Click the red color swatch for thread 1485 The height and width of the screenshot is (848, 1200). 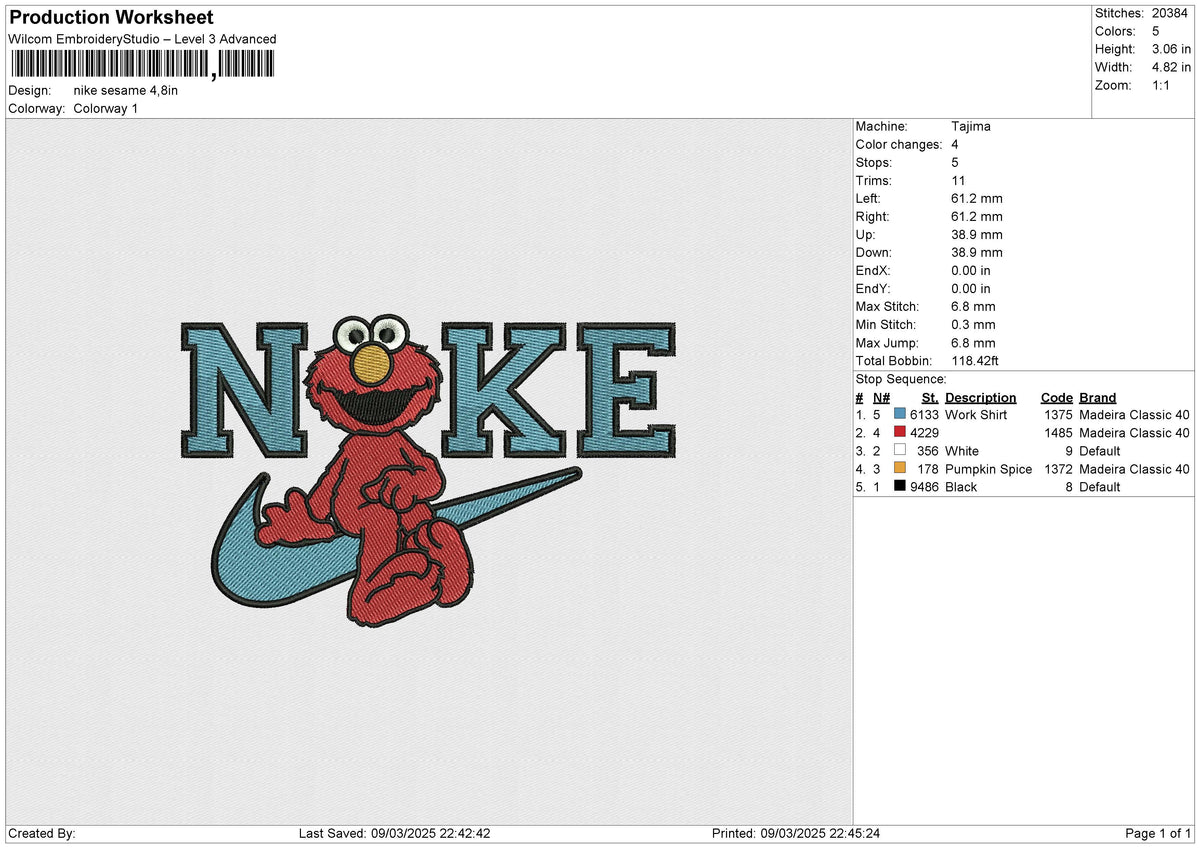900,432
